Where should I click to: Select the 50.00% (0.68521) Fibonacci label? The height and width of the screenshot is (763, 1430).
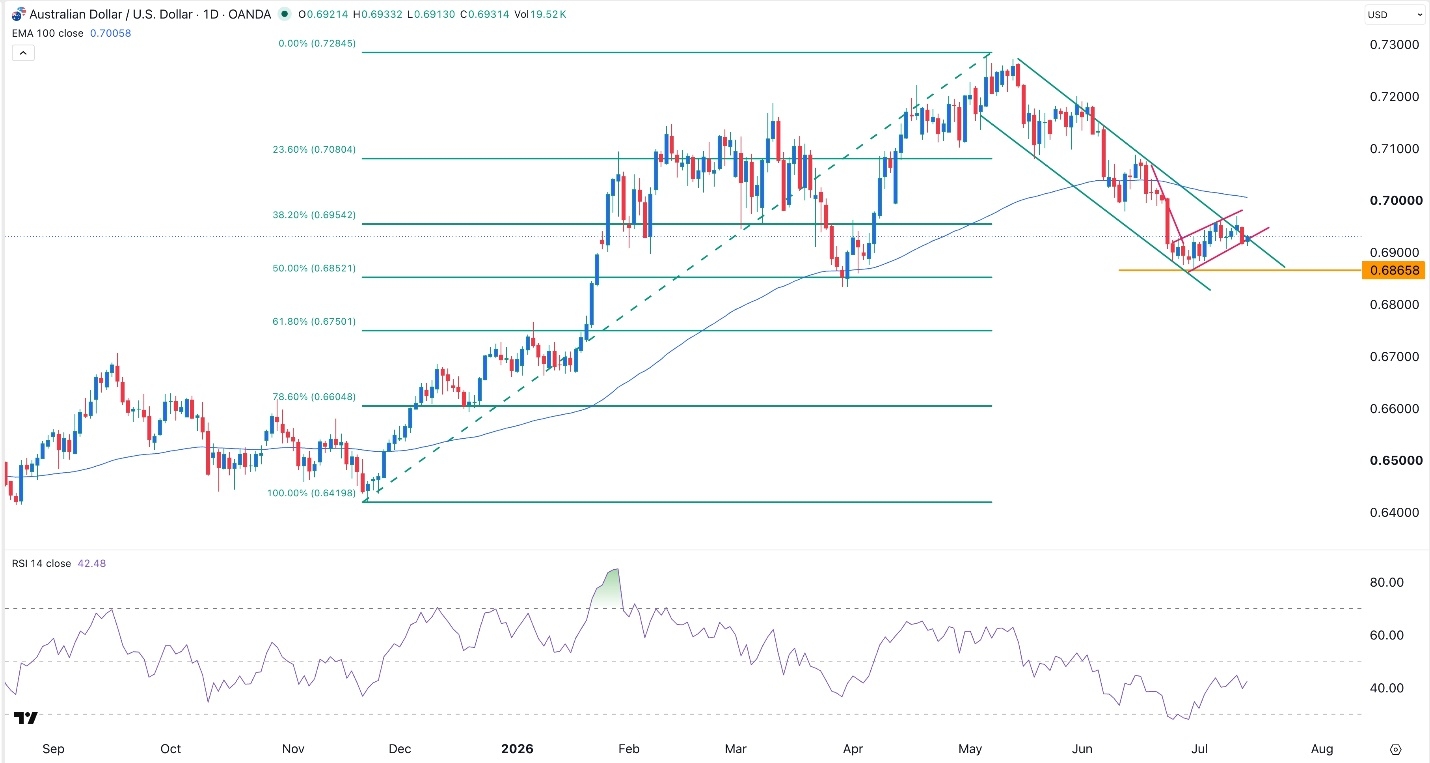[x=314, y=270]
